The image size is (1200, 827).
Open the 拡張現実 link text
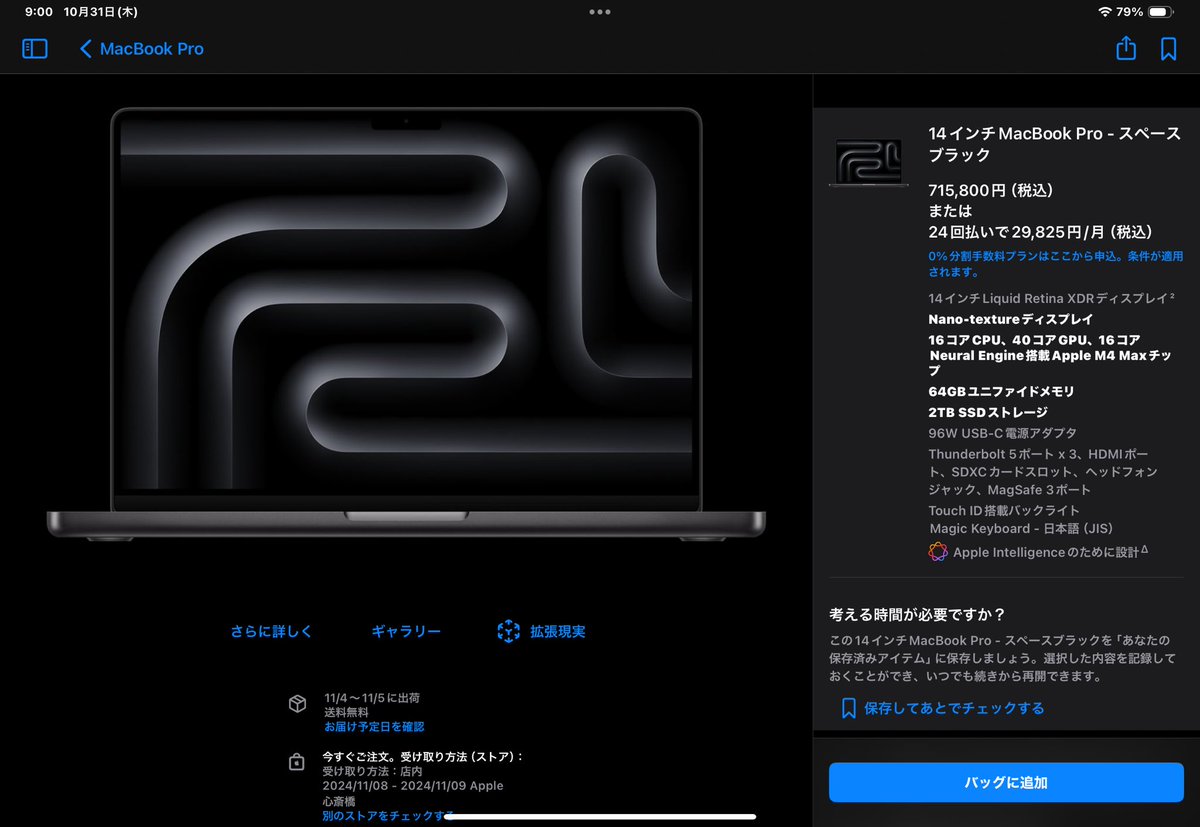pyautogui.click(x=558, y=631)
